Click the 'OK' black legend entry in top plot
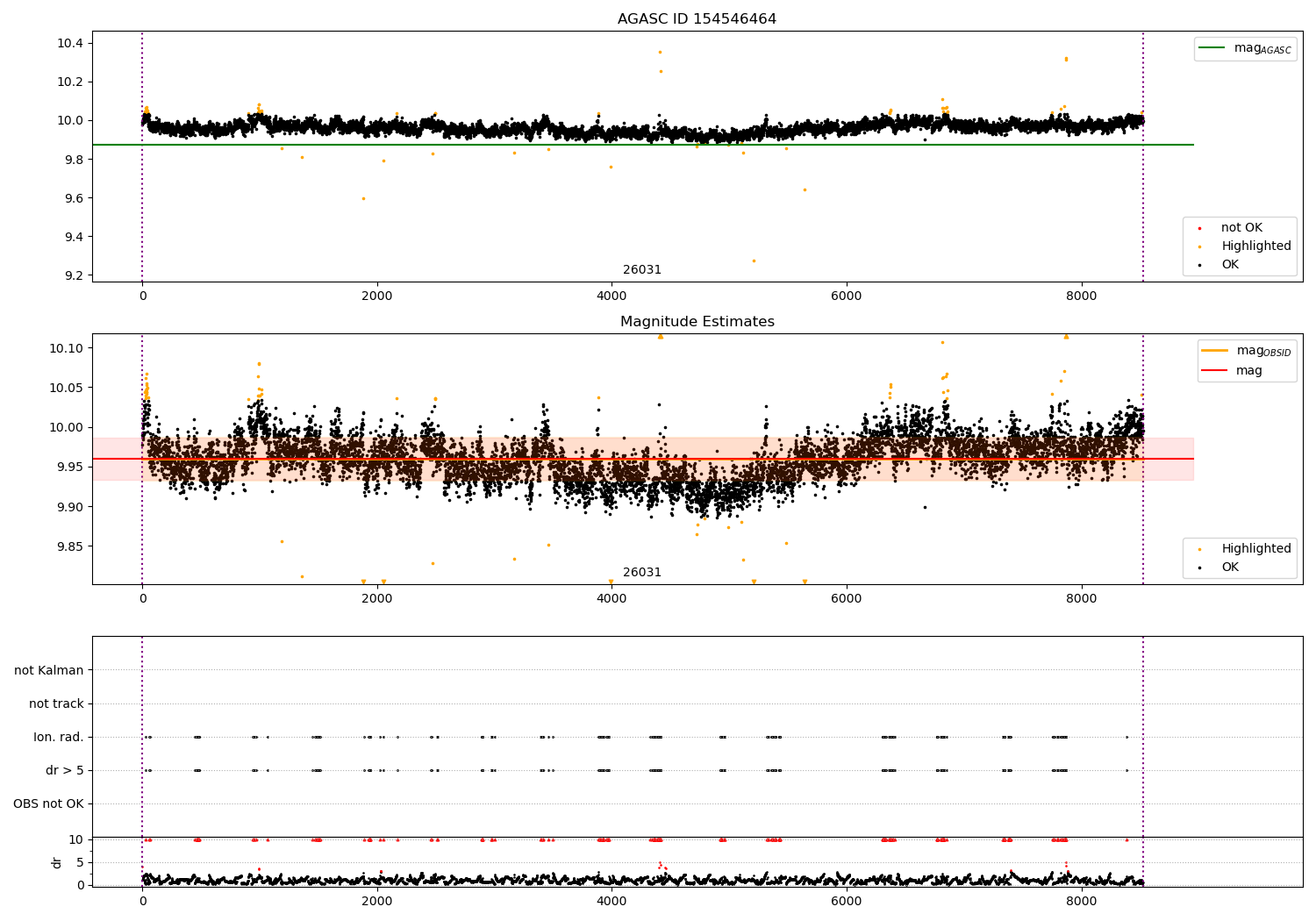This screenshot has height=921, width=1316. click(x=1230, y=265)
